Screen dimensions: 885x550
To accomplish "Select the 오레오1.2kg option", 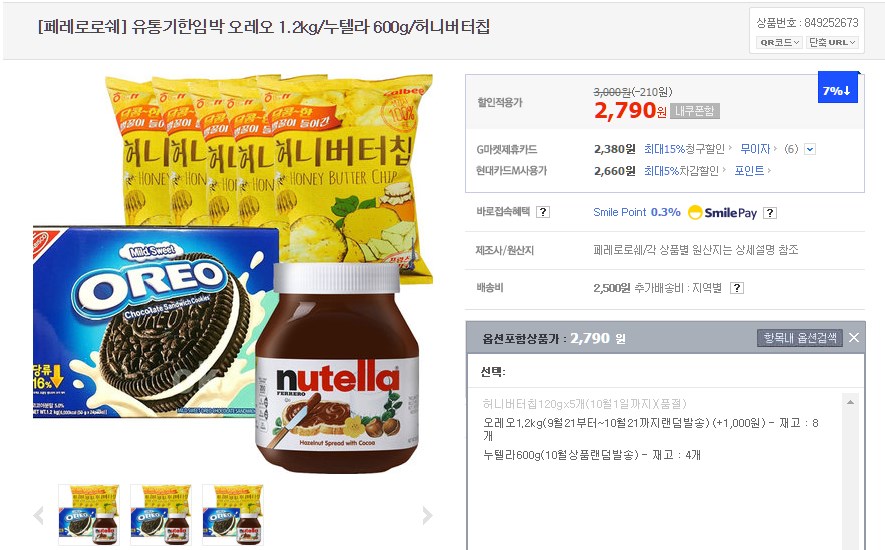I will (651, 429).
